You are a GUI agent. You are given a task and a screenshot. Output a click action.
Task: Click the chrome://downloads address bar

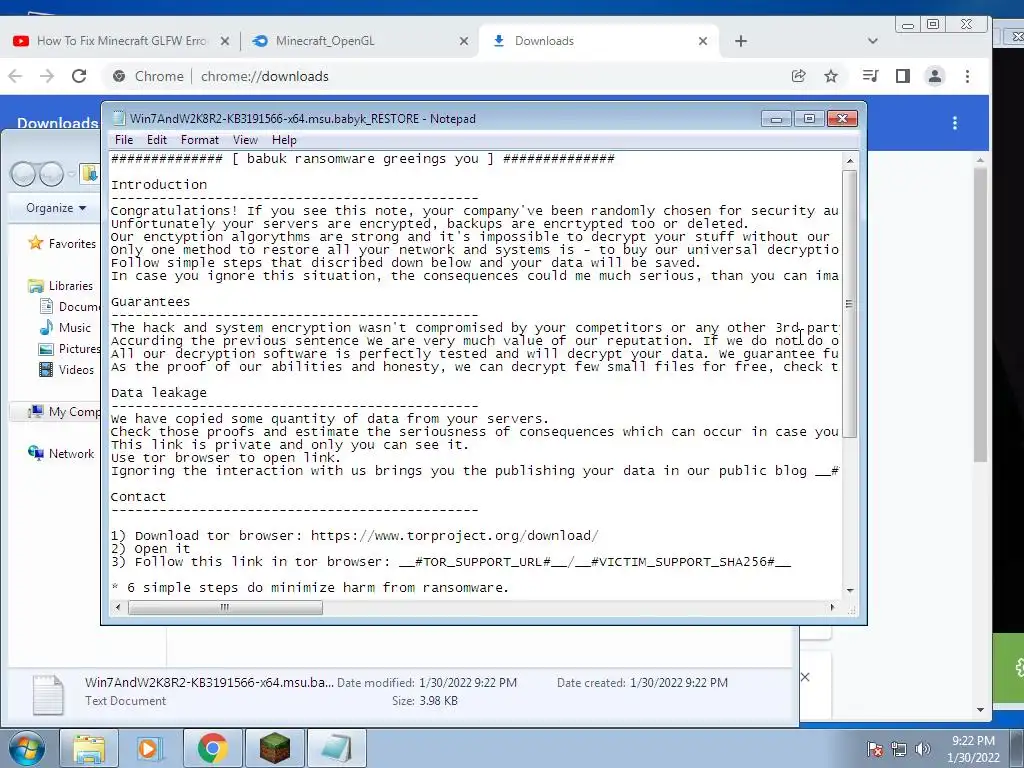pyautogui.click(x=444, y=76)
